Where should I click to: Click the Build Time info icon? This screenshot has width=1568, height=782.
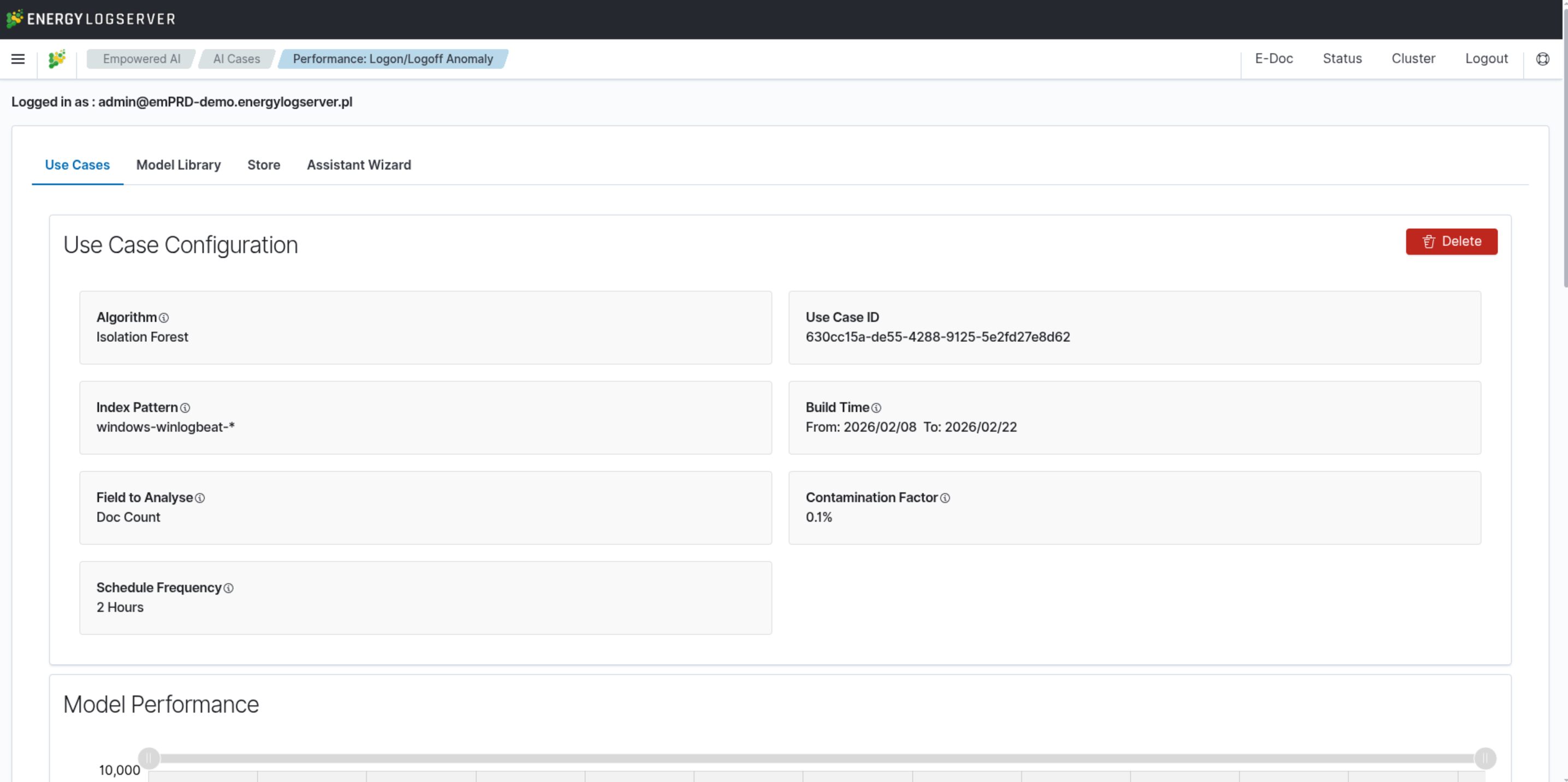pyautogui.click(x=876, y=408)
